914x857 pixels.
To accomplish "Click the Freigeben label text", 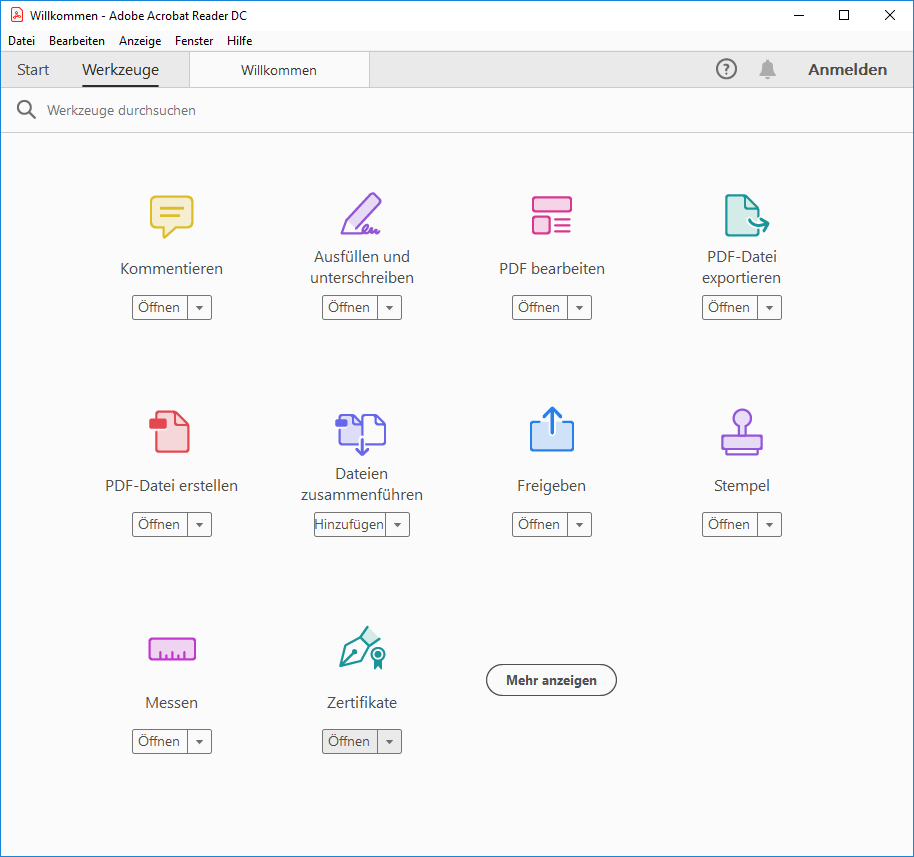I will (x=551, y=486).
